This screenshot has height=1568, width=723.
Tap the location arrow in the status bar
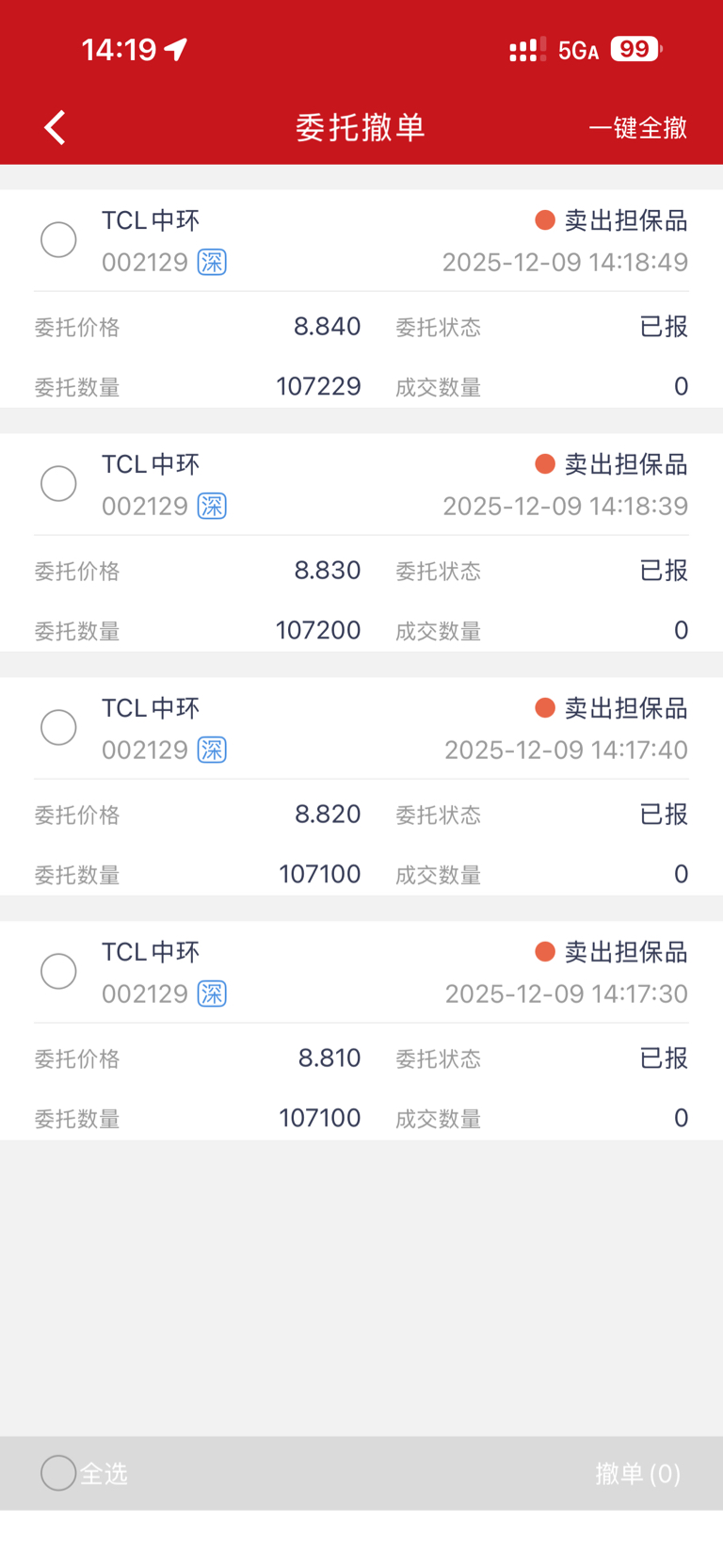click(x=176, y=49)
